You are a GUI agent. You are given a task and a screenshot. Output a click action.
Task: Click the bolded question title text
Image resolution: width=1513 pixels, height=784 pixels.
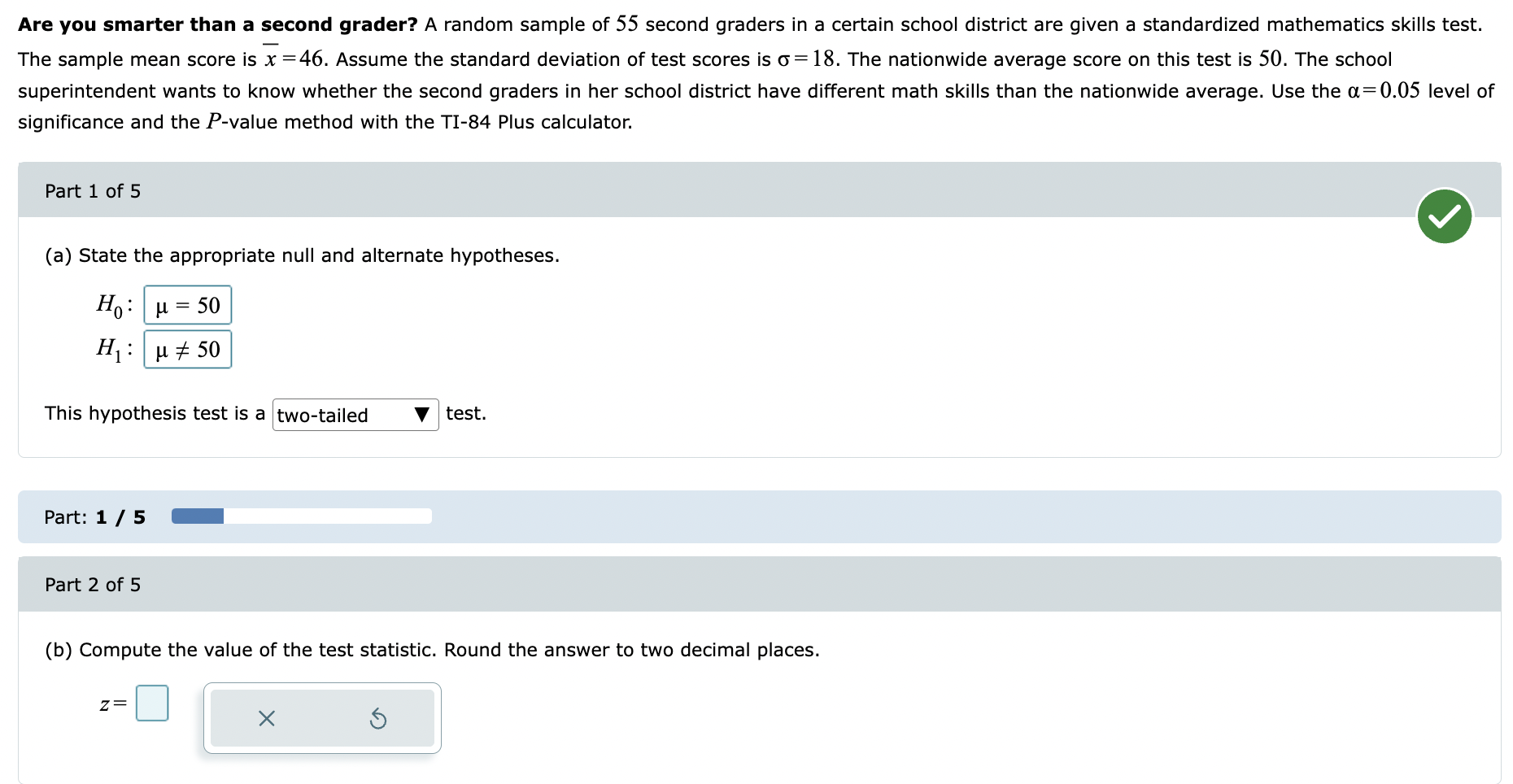[x=216, y=24]
